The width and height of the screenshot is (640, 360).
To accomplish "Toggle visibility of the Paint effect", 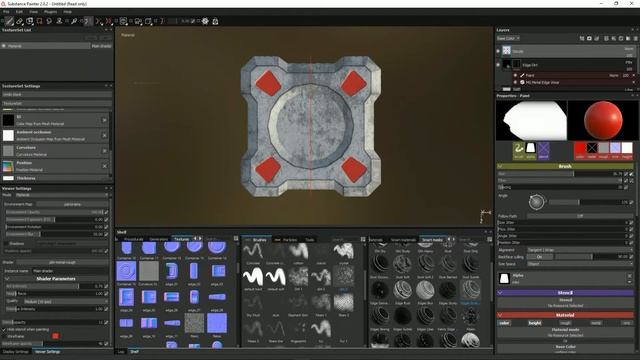I will click(515, 76).
